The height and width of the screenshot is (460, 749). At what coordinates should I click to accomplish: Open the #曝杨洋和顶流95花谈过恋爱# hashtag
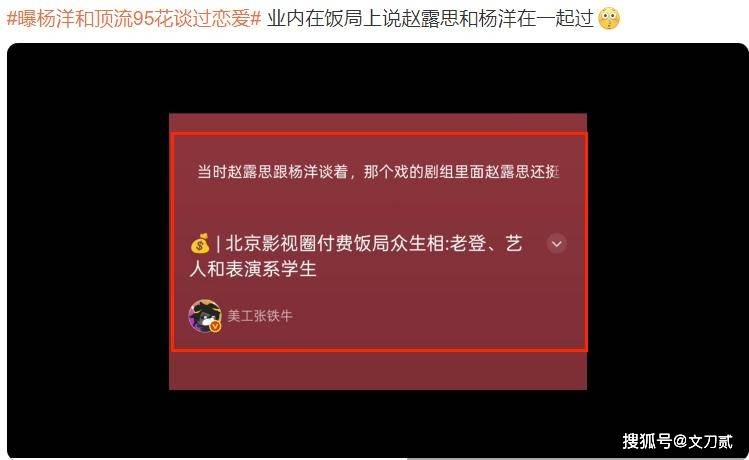134,19
